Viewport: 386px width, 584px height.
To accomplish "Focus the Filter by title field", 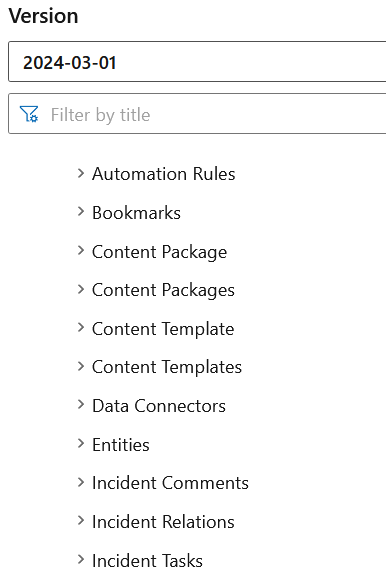I will 197,114.
